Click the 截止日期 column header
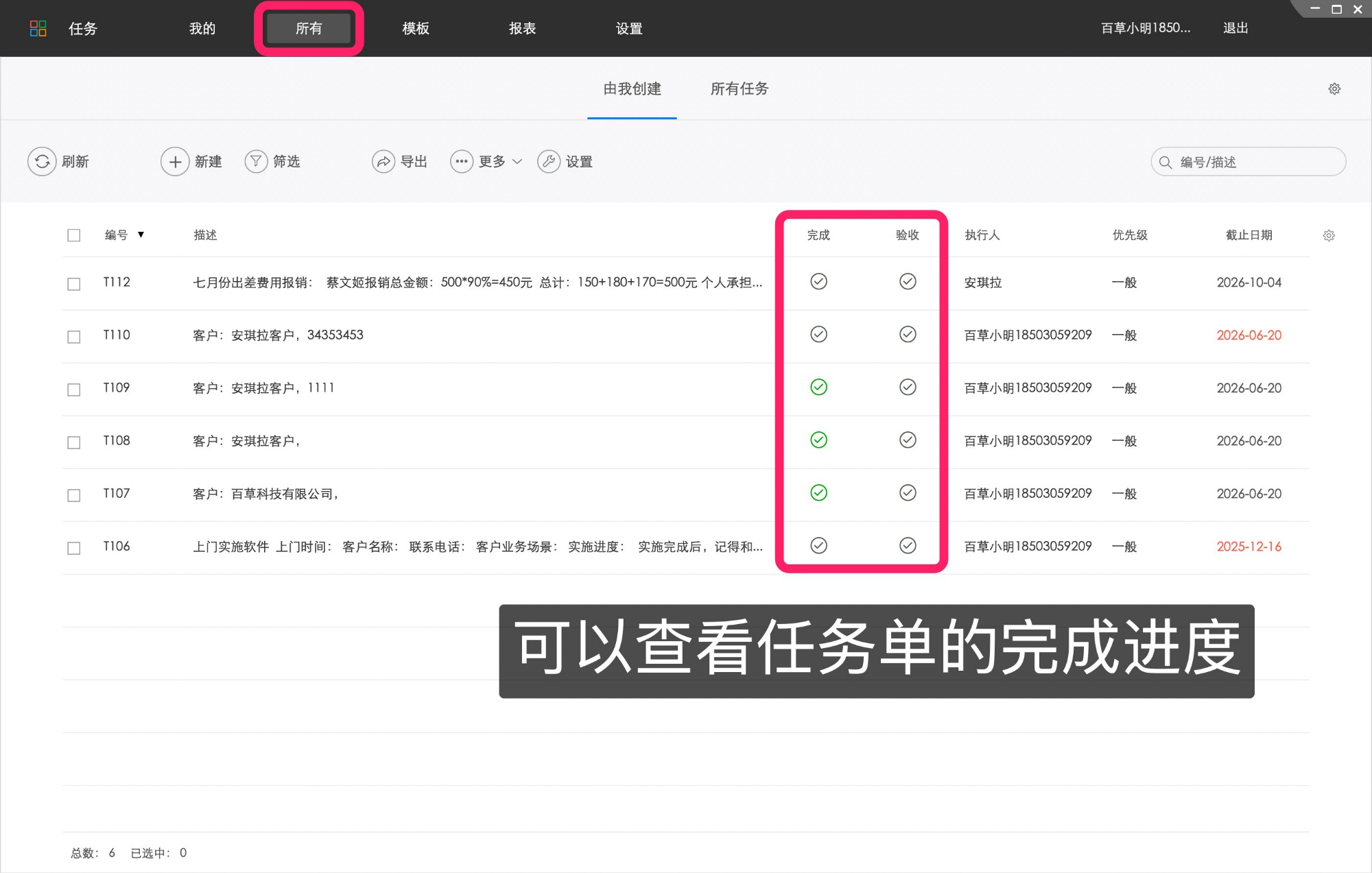This screenshot has width=1372, height=873. (x=1249, y=235)
